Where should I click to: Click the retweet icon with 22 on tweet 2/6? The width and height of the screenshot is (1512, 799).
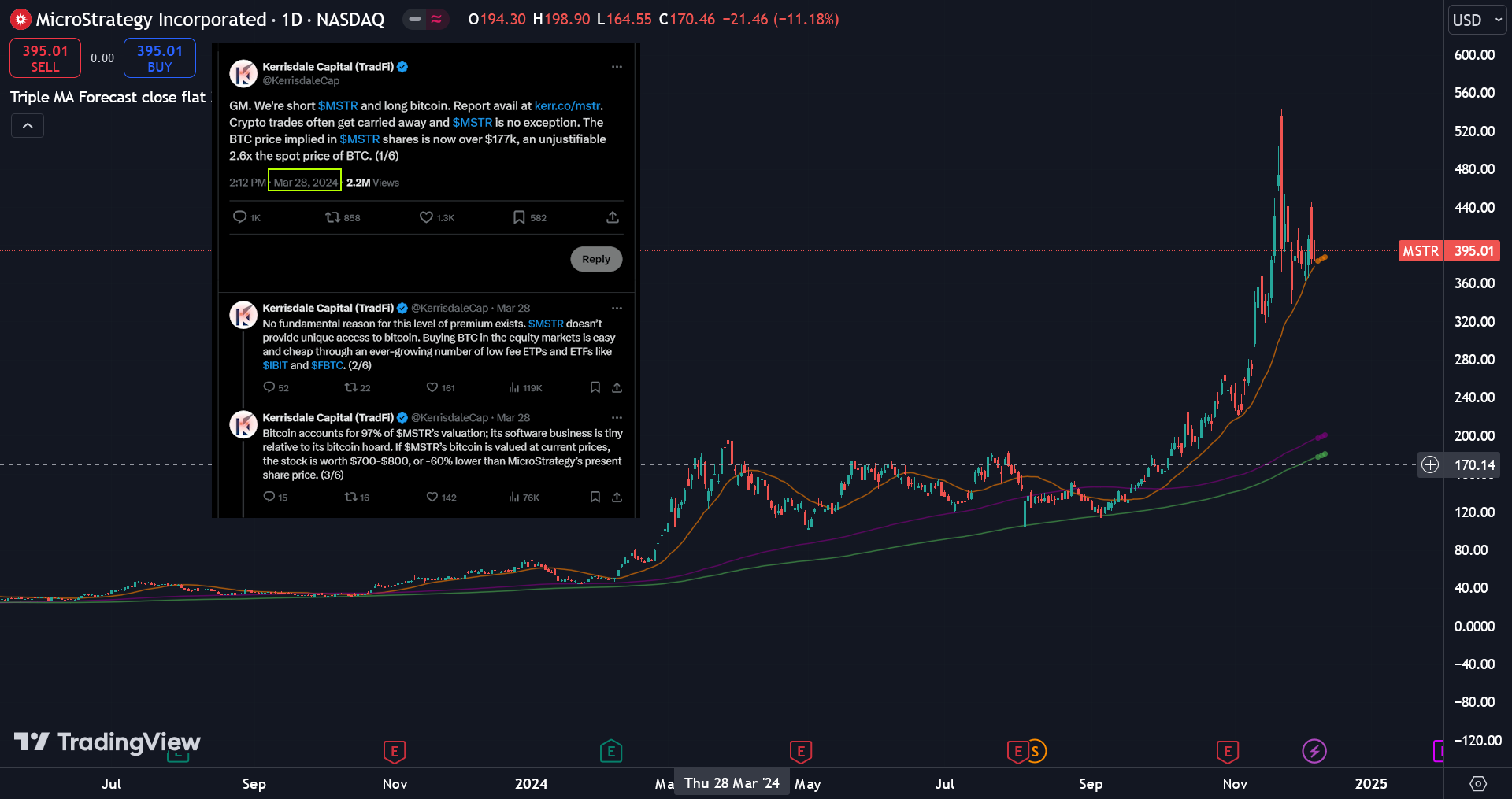(x=350, y=387)
